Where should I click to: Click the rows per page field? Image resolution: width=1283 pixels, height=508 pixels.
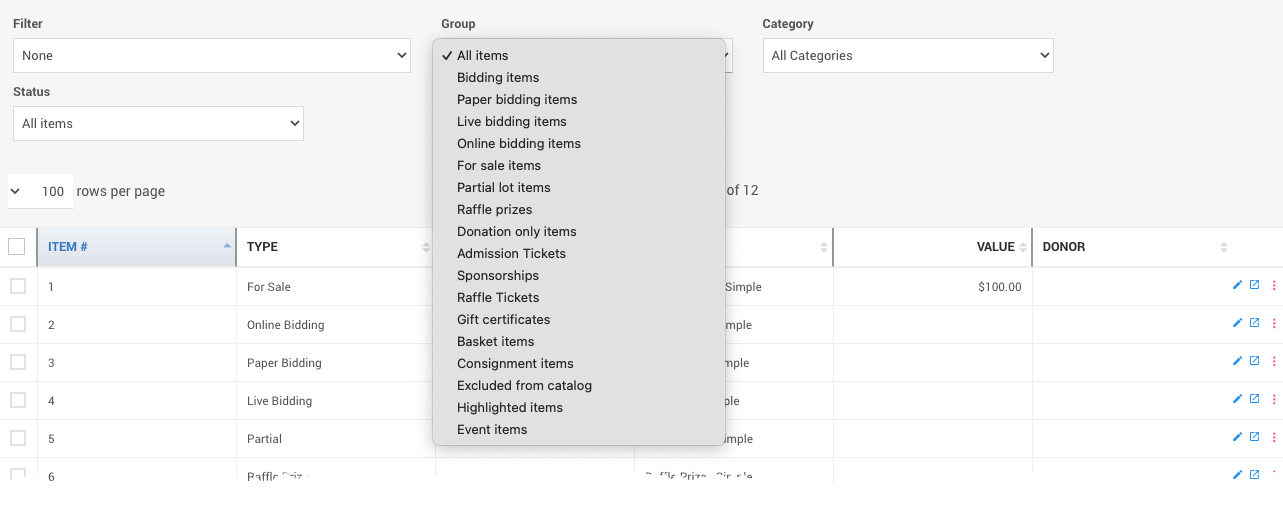52,191
